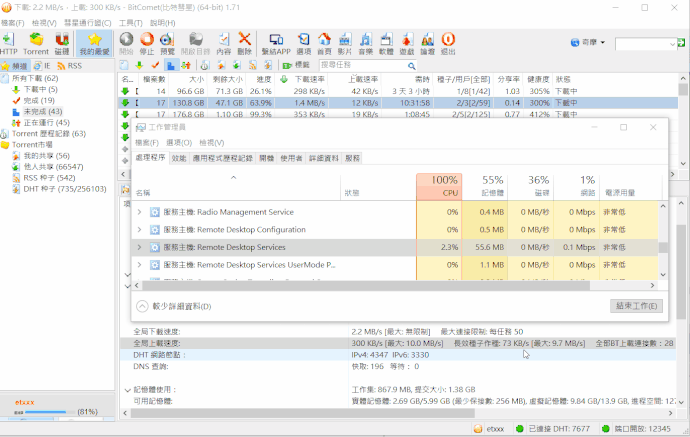
Task: Switch to Task Manager 服務 tab
Action: tap(352, 158)
